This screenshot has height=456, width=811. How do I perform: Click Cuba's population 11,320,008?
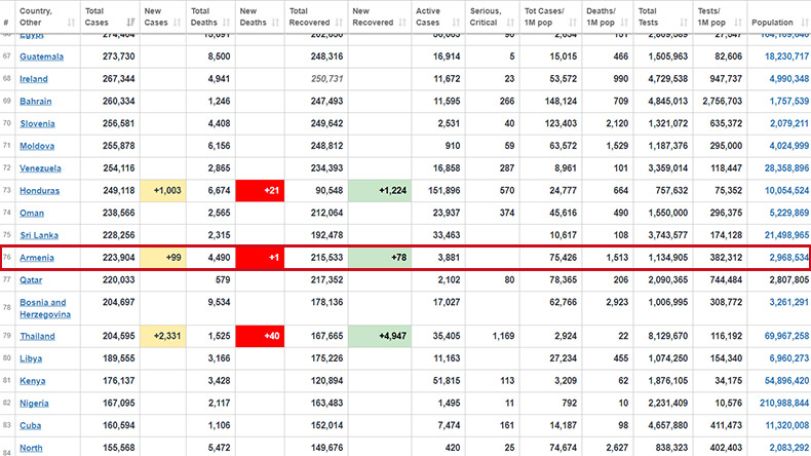tap(787, 425)
